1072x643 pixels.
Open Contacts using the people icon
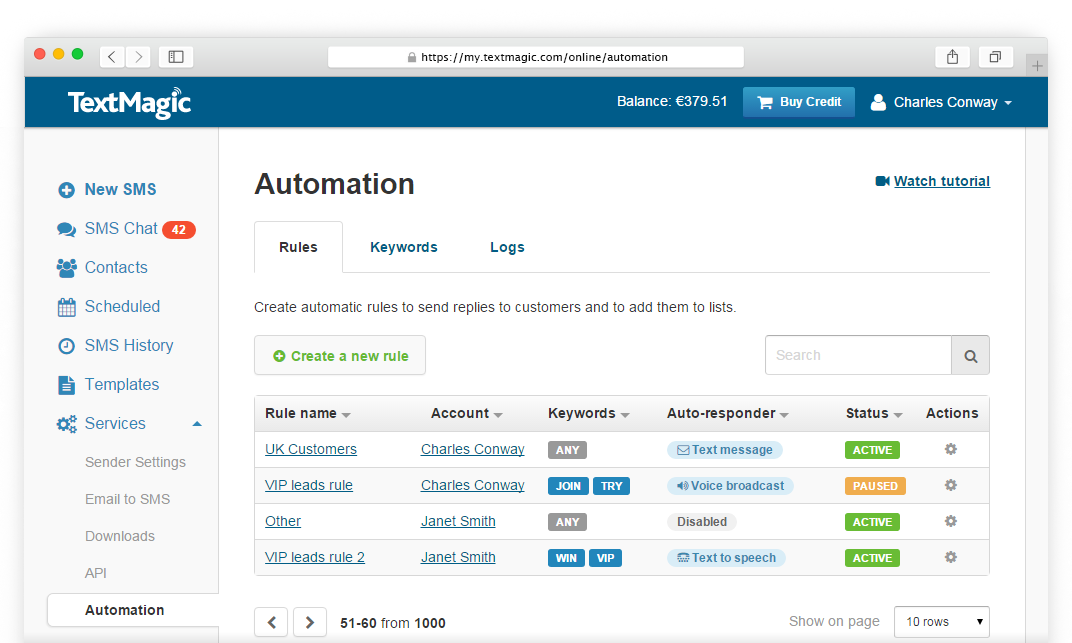pyautogui.click(x=66, y=267)
